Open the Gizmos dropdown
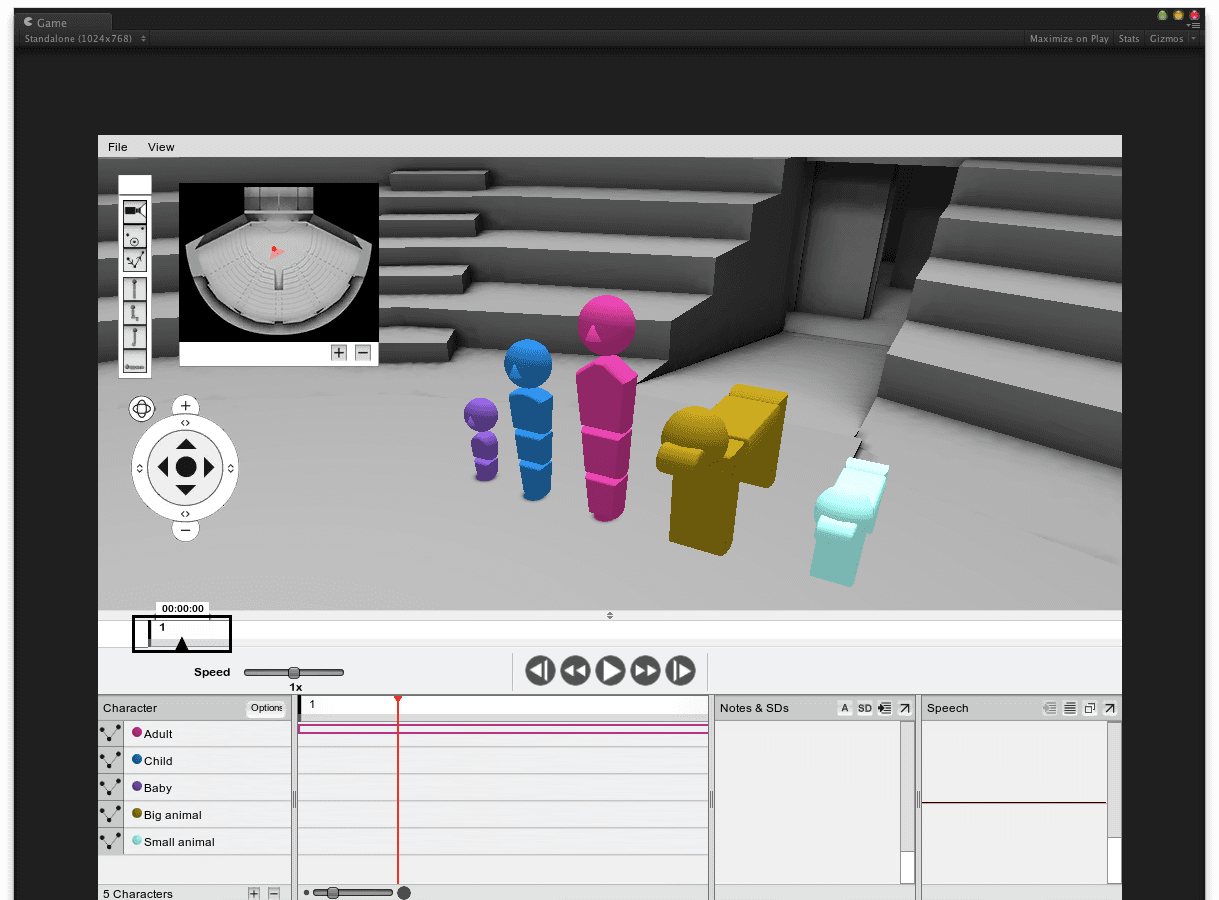Screen dimensions: 1219x900 (1172, 39)
